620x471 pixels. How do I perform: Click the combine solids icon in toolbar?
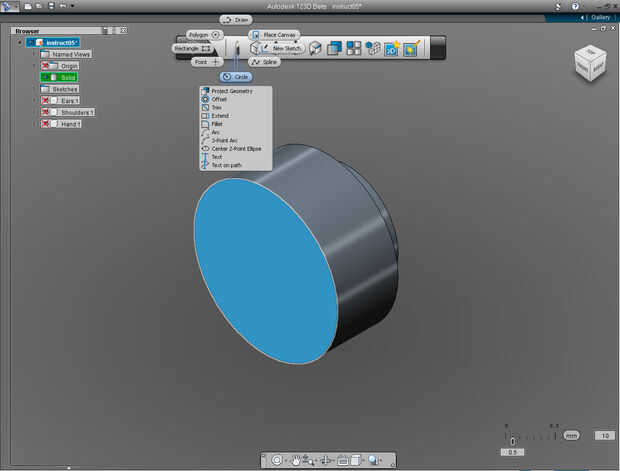click(x=335, y=48)
